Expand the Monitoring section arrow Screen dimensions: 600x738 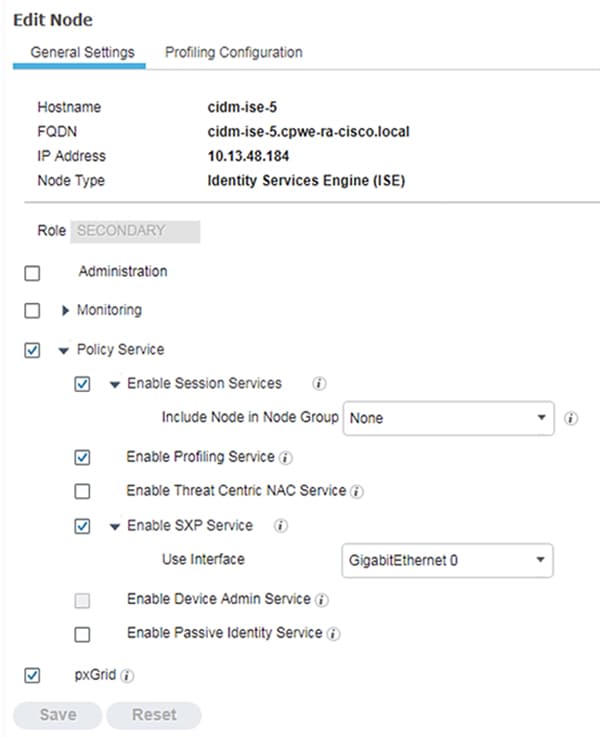pos(65,310)
